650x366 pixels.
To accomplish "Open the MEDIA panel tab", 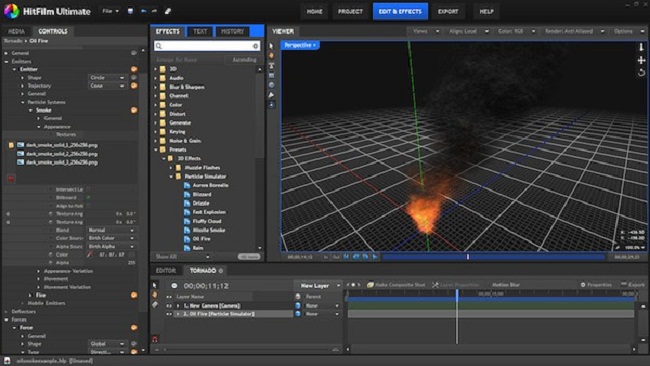I will (17, 32).
